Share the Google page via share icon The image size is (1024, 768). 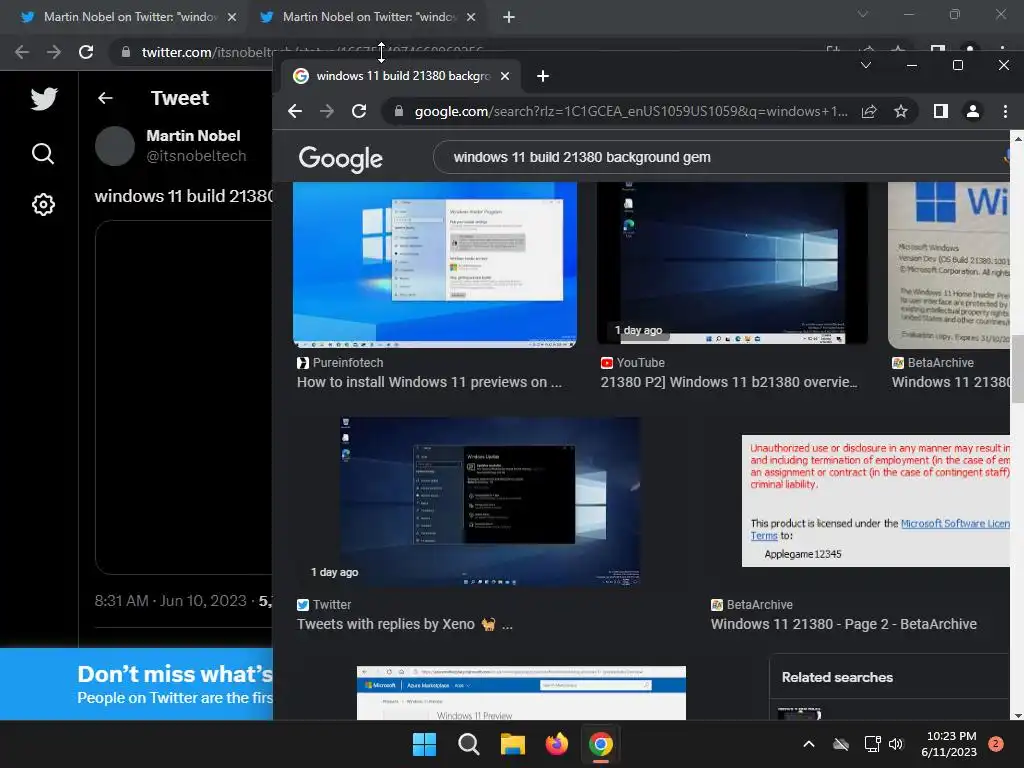click(869, 112)
